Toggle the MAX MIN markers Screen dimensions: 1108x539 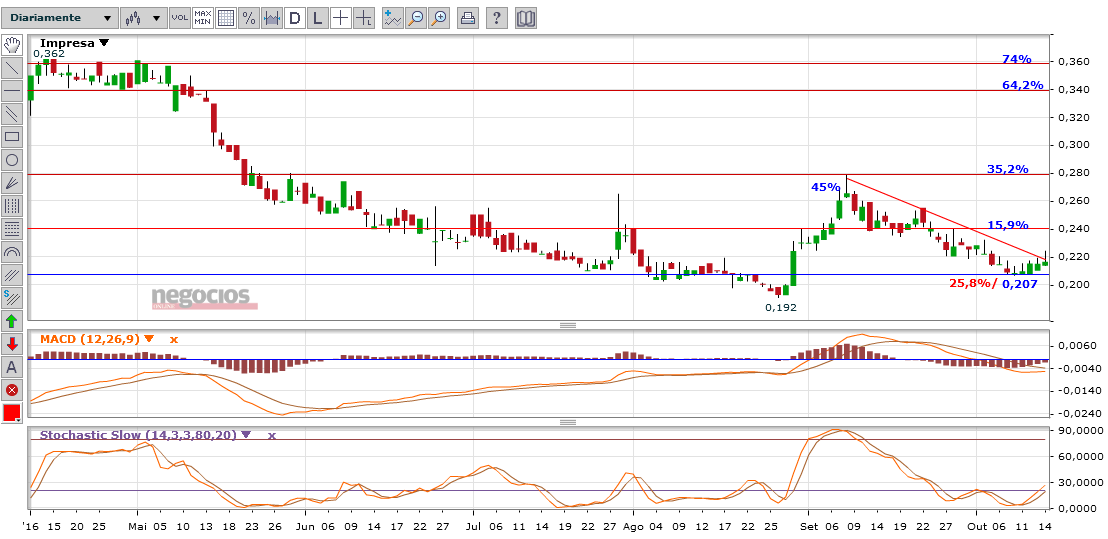tap(203, 18)
